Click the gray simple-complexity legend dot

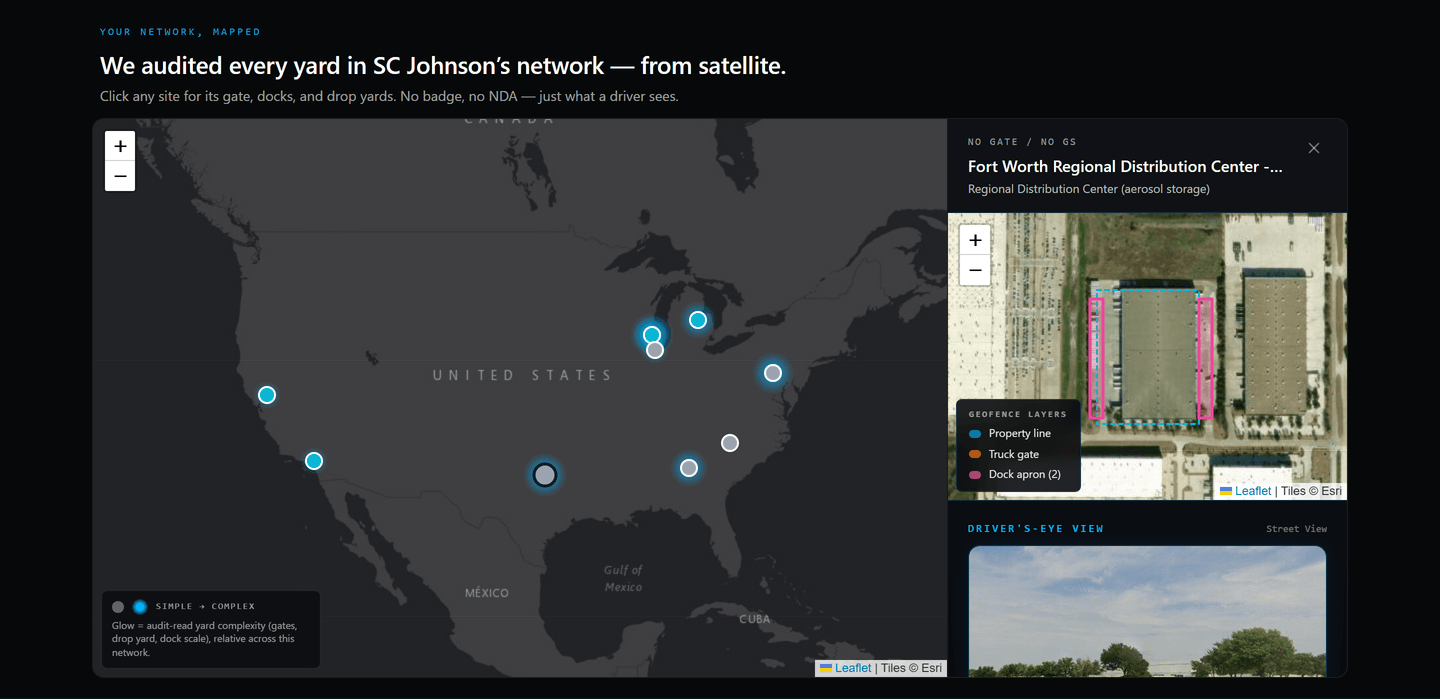pyautogui.click(x=118, y=607)
